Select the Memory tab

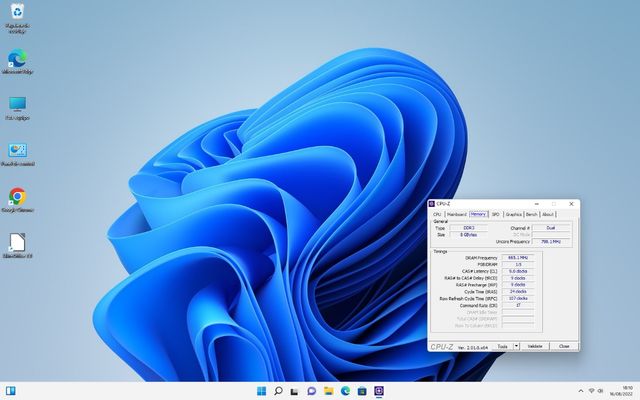478,214
